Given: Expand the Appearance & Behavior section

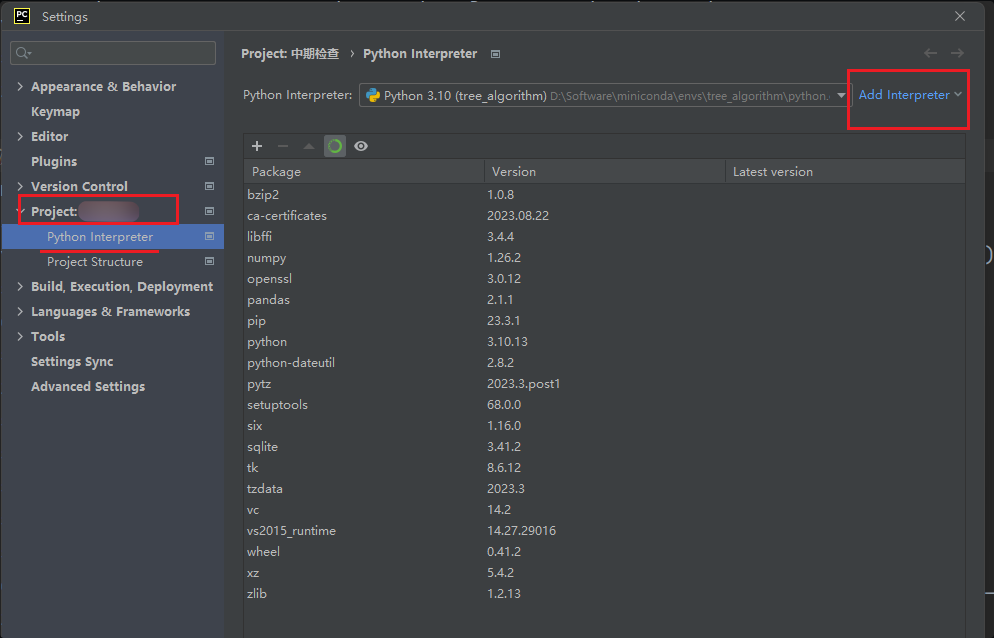Looking at the screenshot, I should tap(20, 87).
